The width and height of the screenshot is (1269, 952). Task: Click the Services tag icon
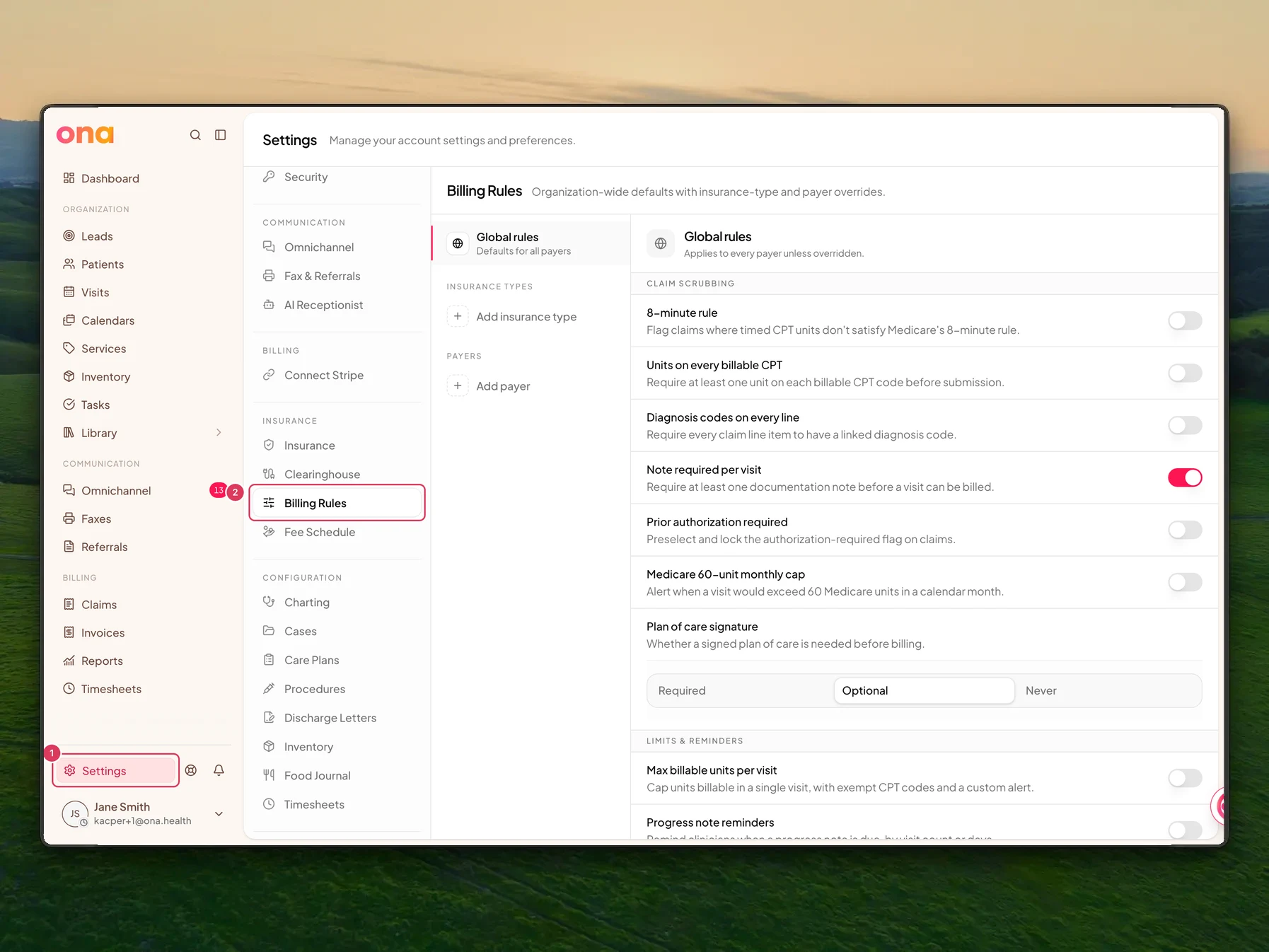tap(69, 348)
